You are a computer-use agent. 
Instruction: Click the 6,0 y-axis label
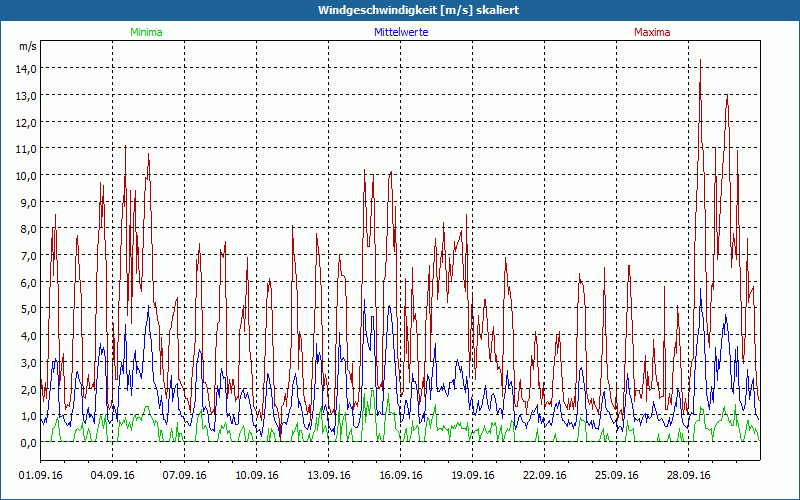pos(29,282)
